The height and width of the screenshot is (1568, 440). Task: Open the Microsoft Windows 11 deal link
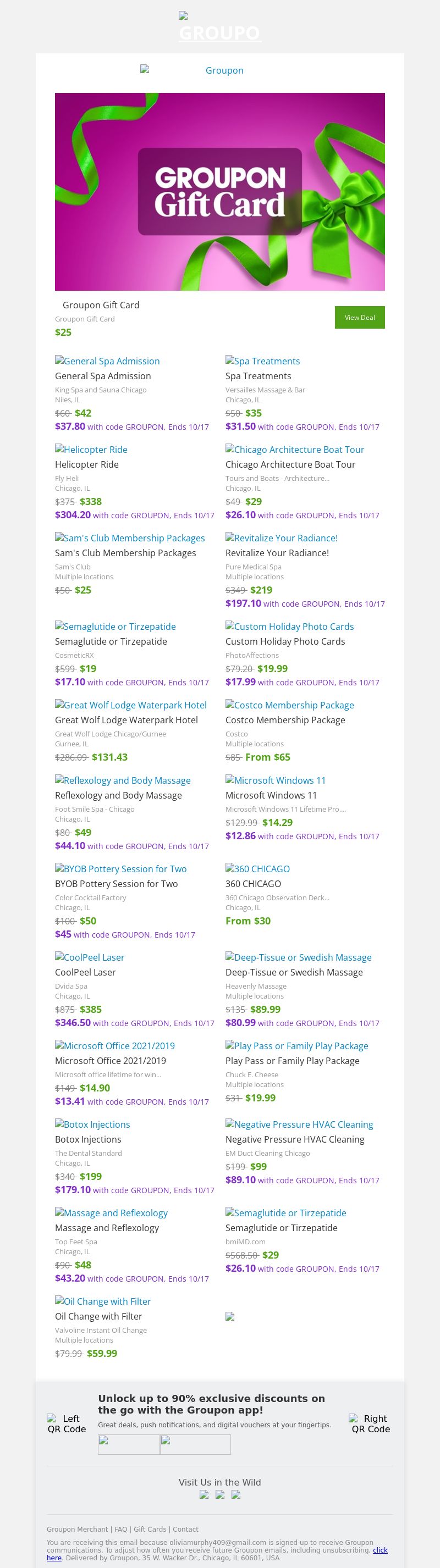pos(276,780)
